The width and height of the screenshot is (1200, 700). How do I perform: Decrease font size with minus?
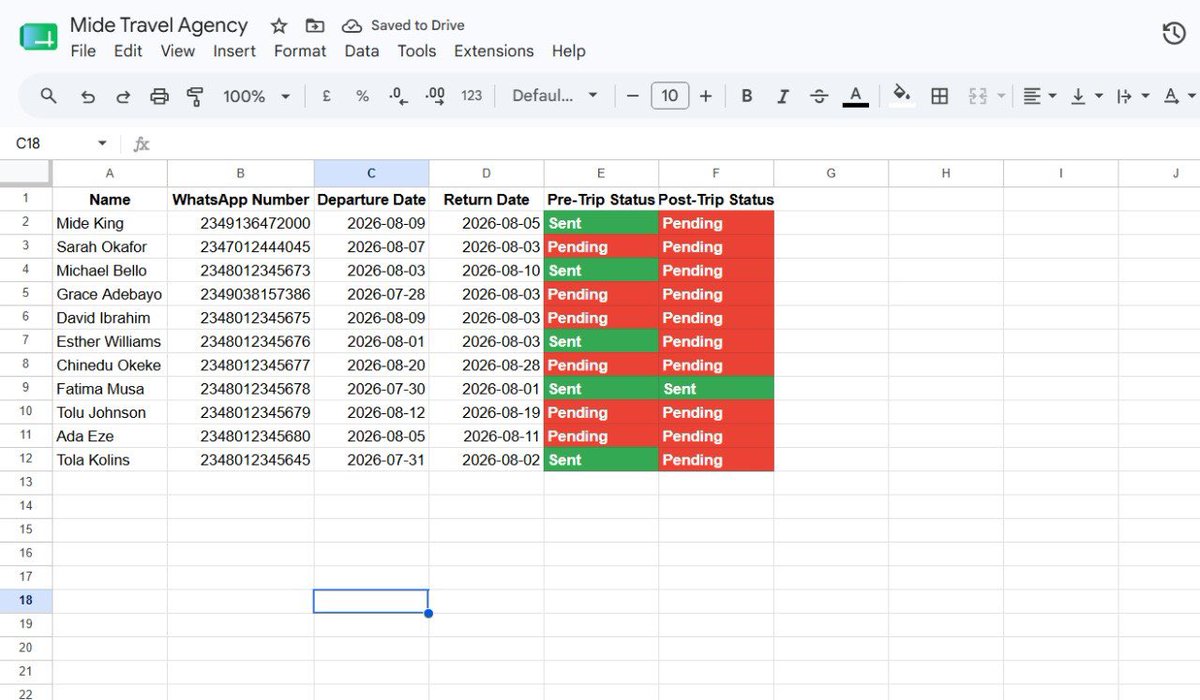tap(633, 96)
